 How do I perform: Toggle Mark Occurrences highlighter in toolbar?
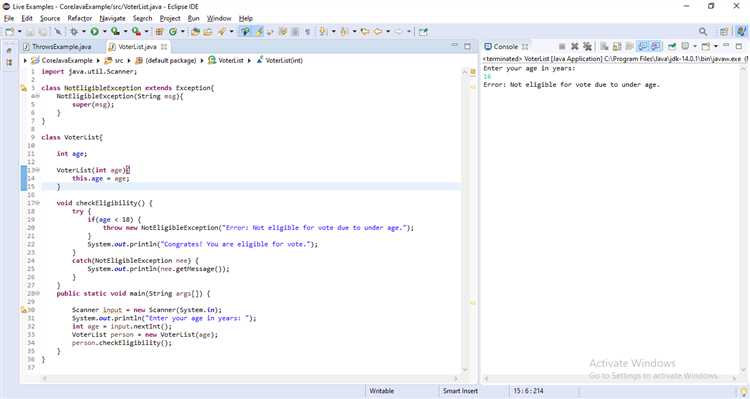pyautogui.click(x=259, y=32)
